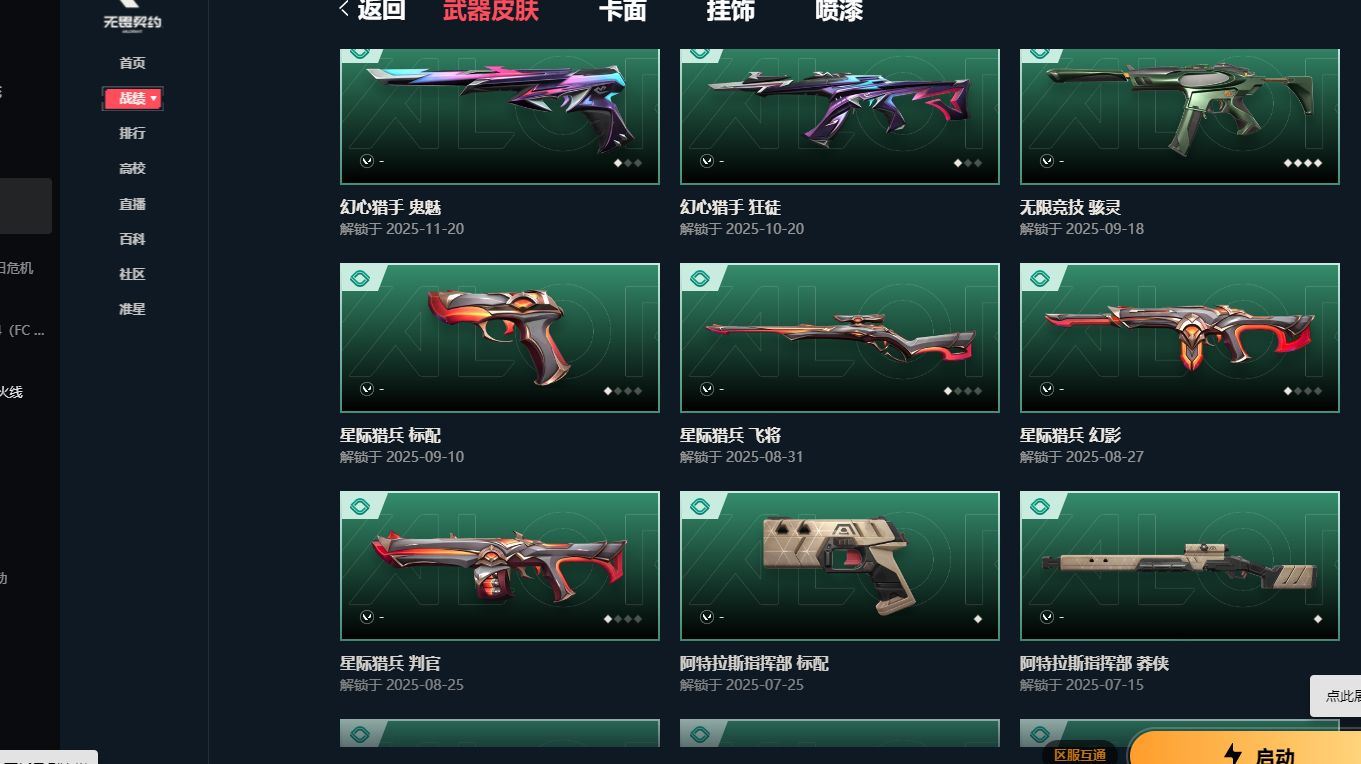Click corner badge icon on 星际猎兵 标配 card
The image size is (1361, 764).
360,279
